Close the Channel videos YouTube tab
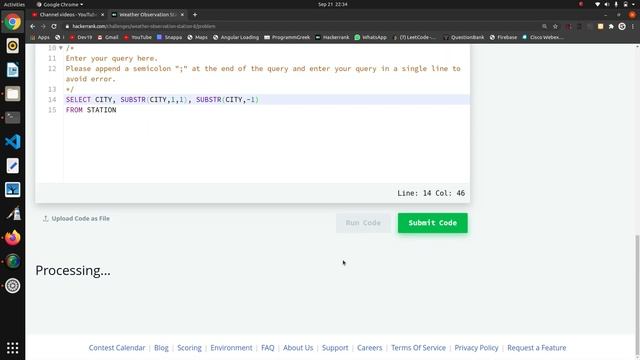The height and width of the screenshot is (360, 640). [102, 15]
